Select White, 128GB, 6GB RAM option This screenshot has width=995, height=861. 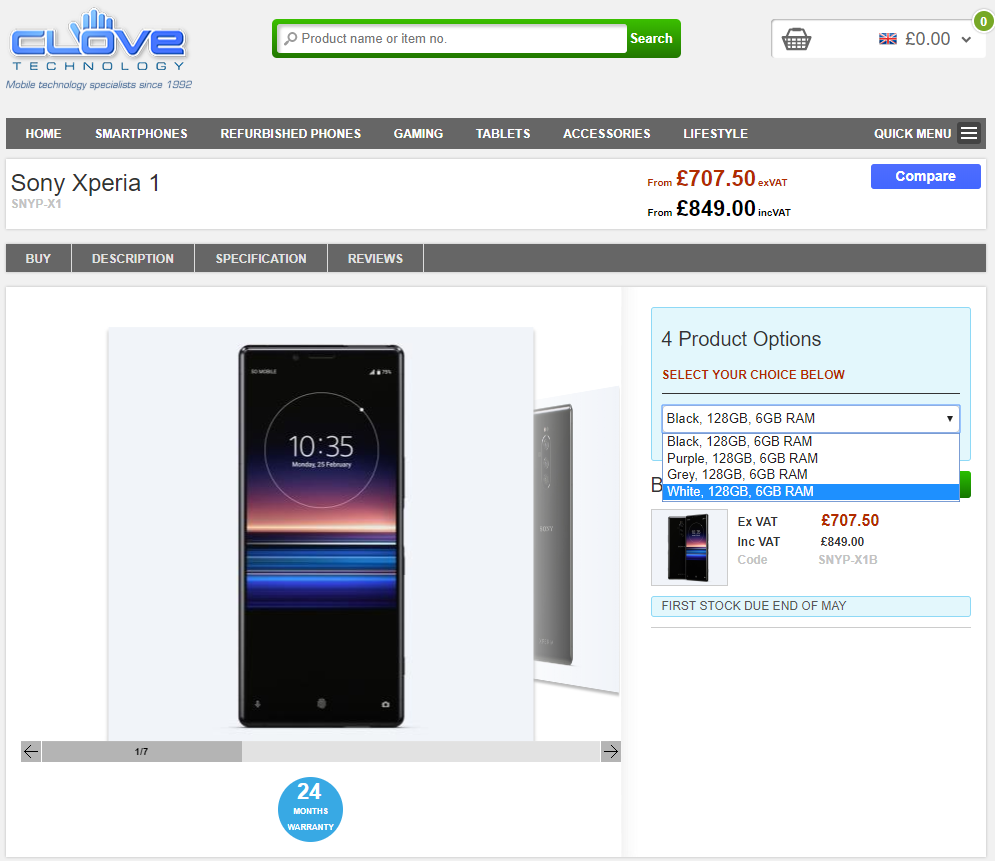click(810, 492)
